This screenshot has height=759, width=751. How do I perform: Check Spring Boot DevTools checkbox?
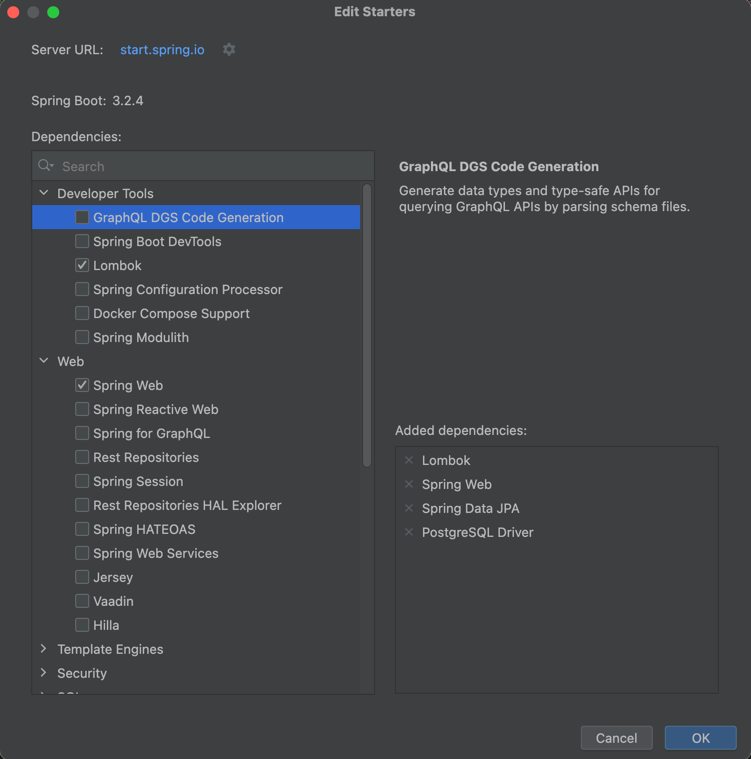(82, 241)
